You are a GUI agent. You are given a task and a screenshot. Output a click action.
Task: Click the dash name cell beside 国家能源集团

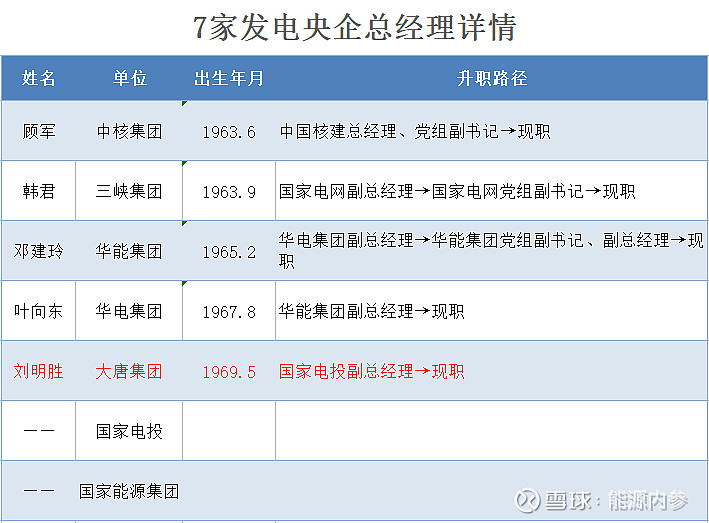[39, 491]
